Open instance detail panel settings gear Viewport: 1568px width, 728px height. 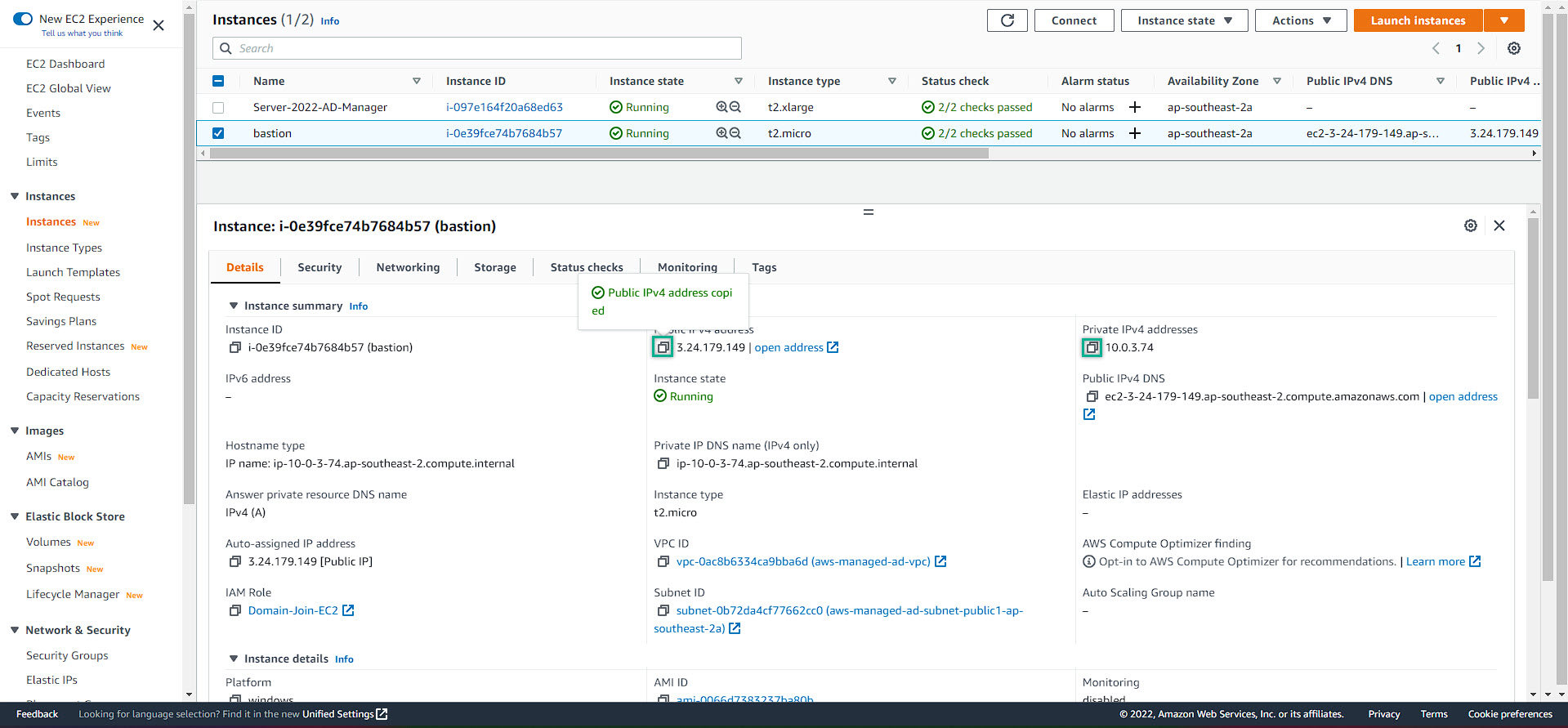pos(1471,226)
